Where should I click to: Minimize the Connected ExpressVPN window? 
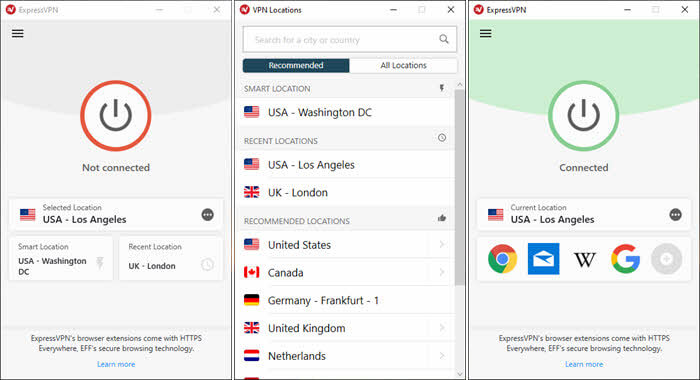tap(627, 10)
